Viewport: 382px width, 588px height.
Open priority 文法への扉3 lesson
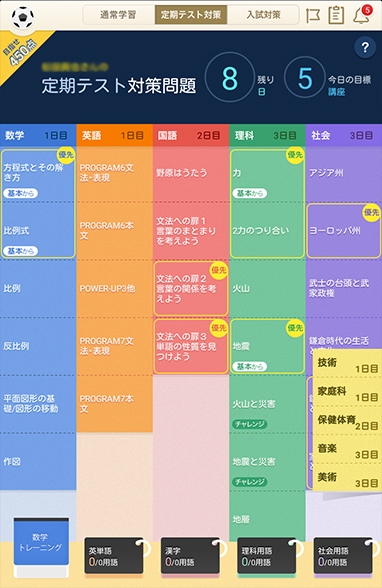pos(191,346)
